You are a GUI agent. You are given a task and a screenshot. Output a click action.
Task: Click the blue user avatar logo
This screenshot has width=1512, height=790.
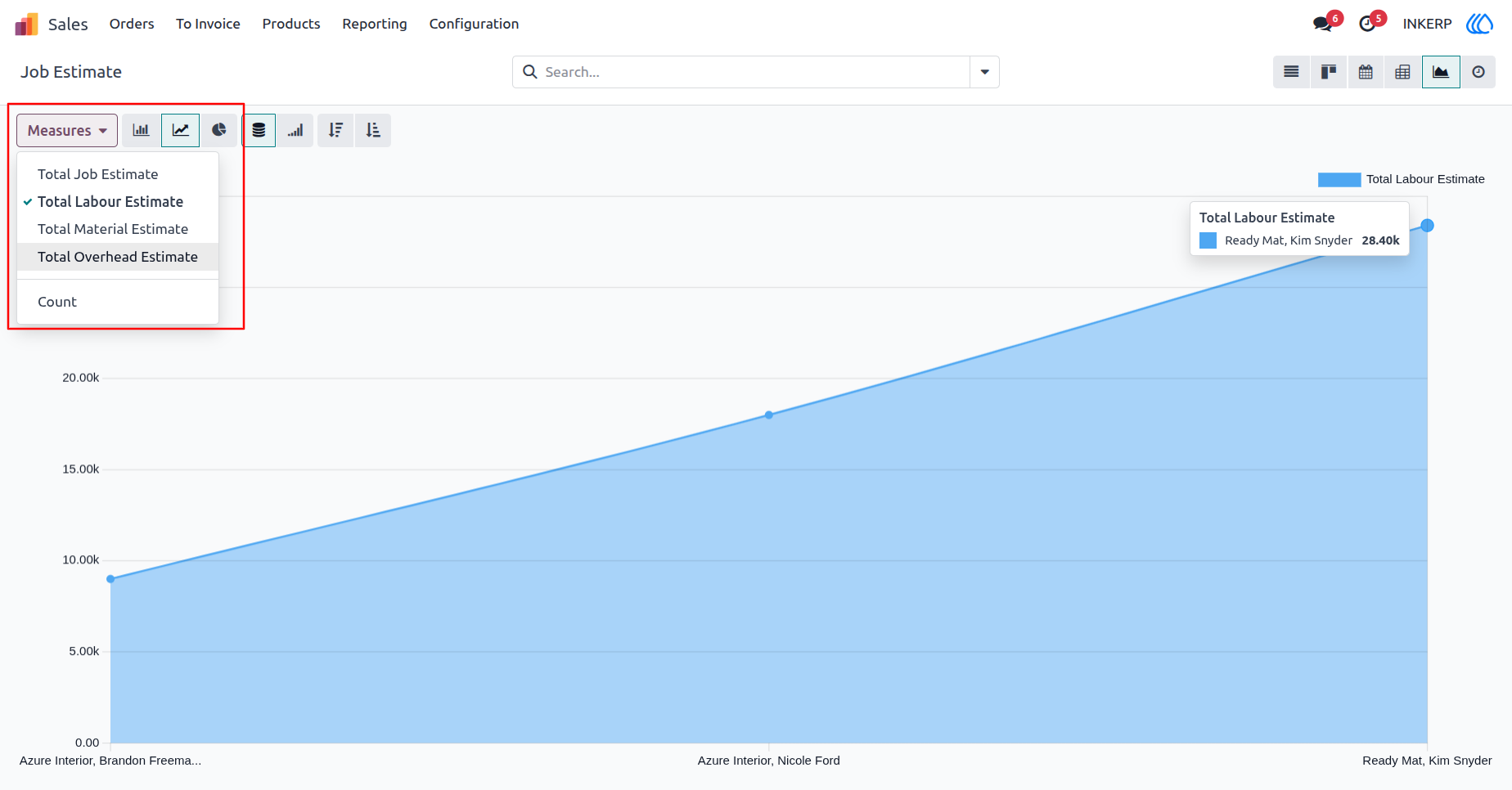tap(1479, 24)
